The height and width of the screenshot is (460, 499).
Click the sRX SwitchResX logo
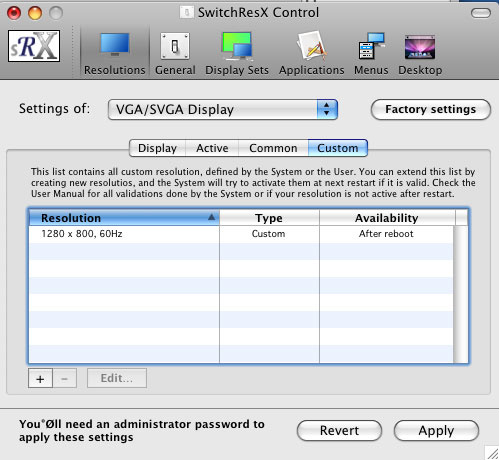34,46
